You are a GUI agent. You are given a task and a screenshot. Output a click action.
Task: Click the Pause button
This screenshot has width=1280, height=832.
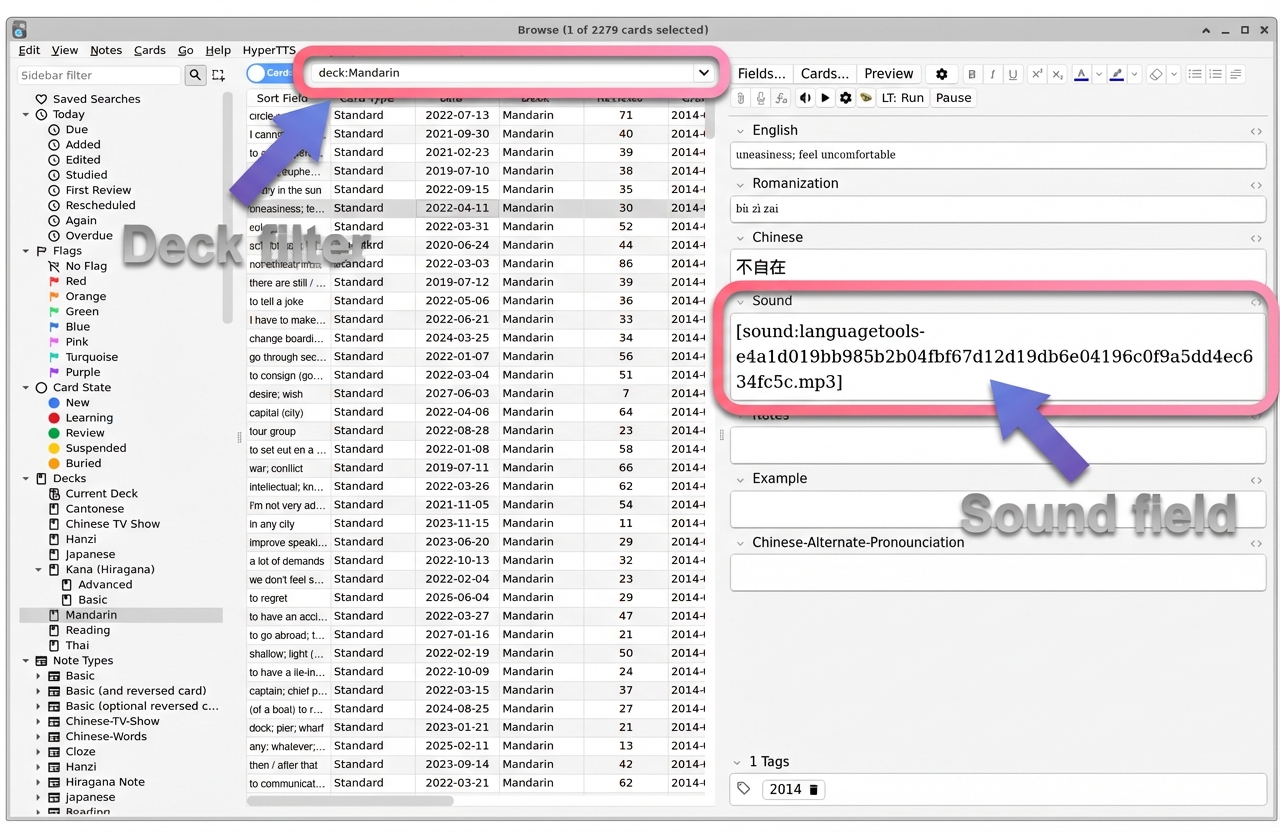coord(953,97)
